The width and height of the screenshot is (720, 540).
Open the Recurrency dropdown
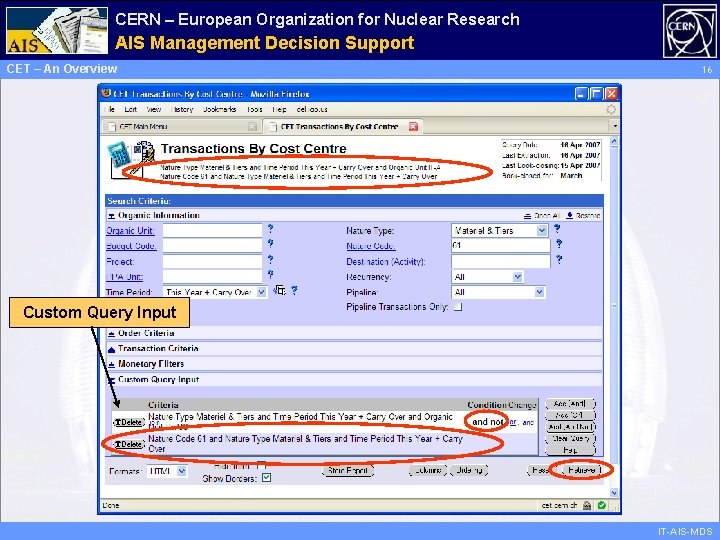pos(518,277)
